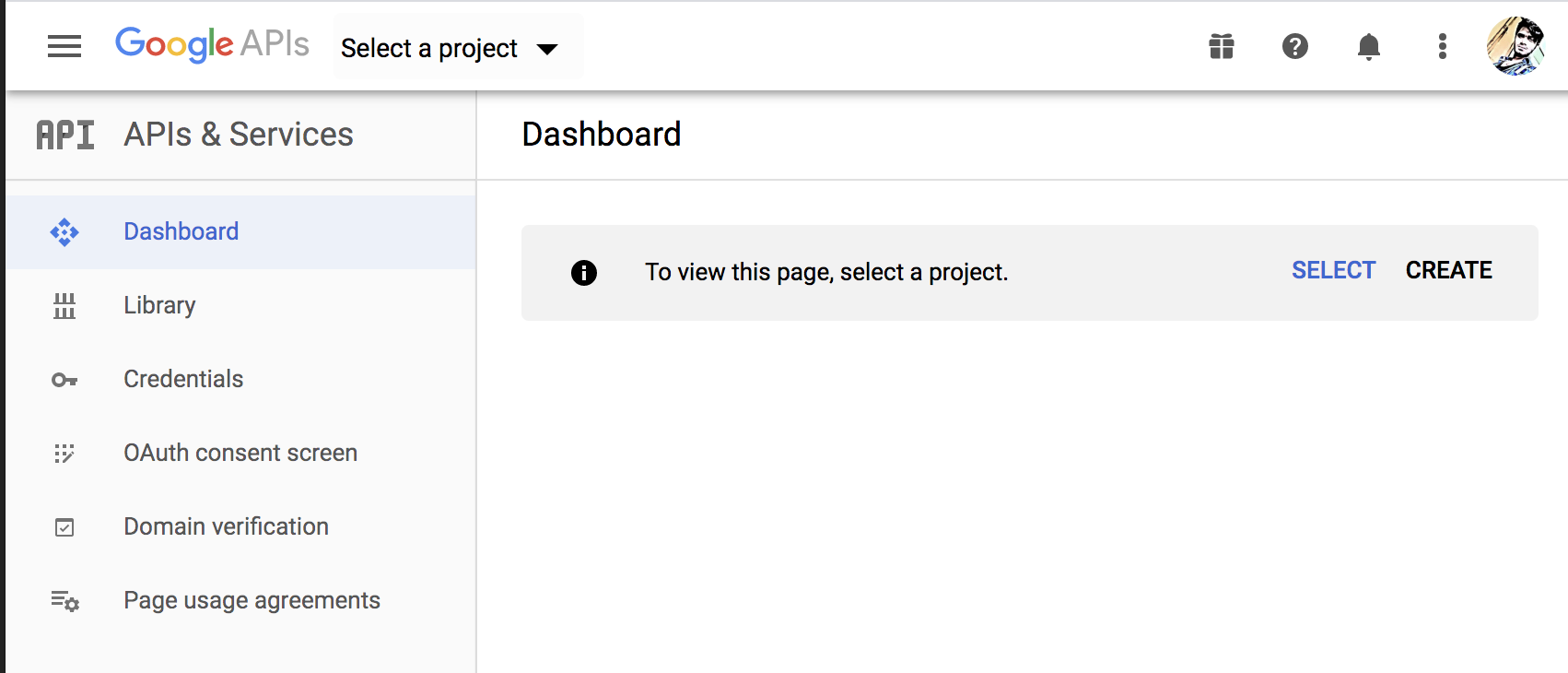The width and height of the screenshot is (1568, 673).
Task: Click the Google APIs logo
Action: coord(212,44)
